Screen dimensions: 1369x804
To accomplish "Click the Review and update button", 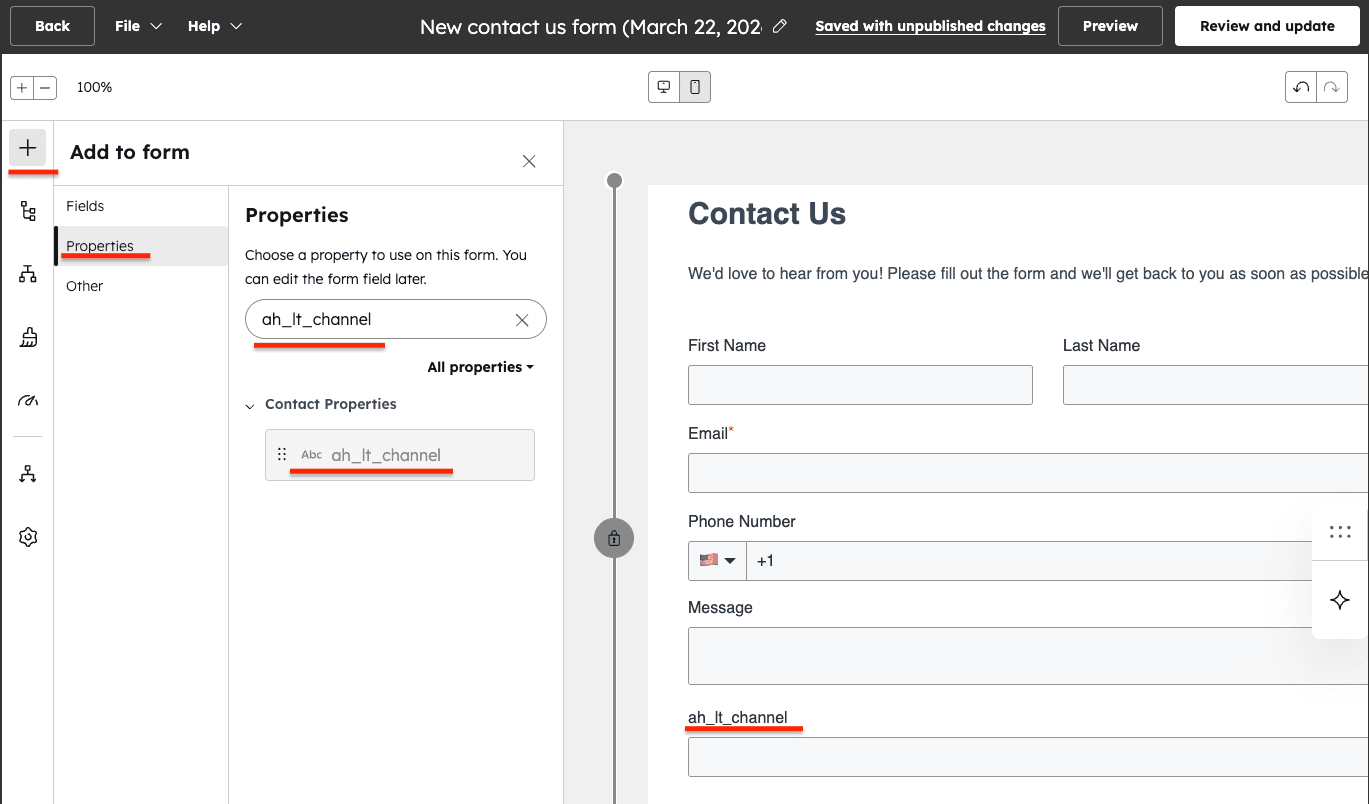I will tap(1267, 26).
